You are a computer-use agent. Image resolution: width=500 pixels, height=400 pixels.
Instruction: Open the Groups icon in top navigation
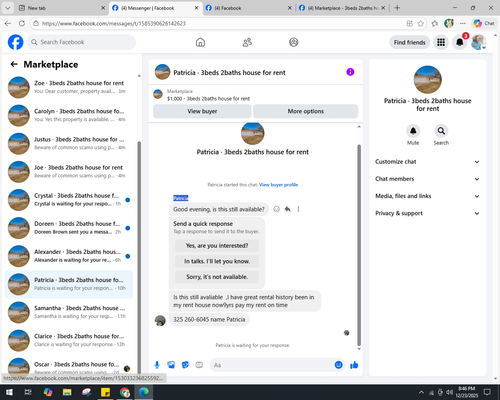pyautogui.click(x=294, y=42)
